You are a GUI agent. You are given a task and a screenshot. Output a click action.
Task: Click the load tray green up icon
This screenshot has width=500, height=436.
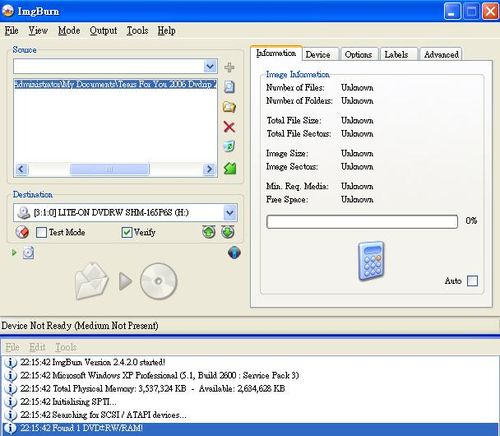[x=209, y=232]
